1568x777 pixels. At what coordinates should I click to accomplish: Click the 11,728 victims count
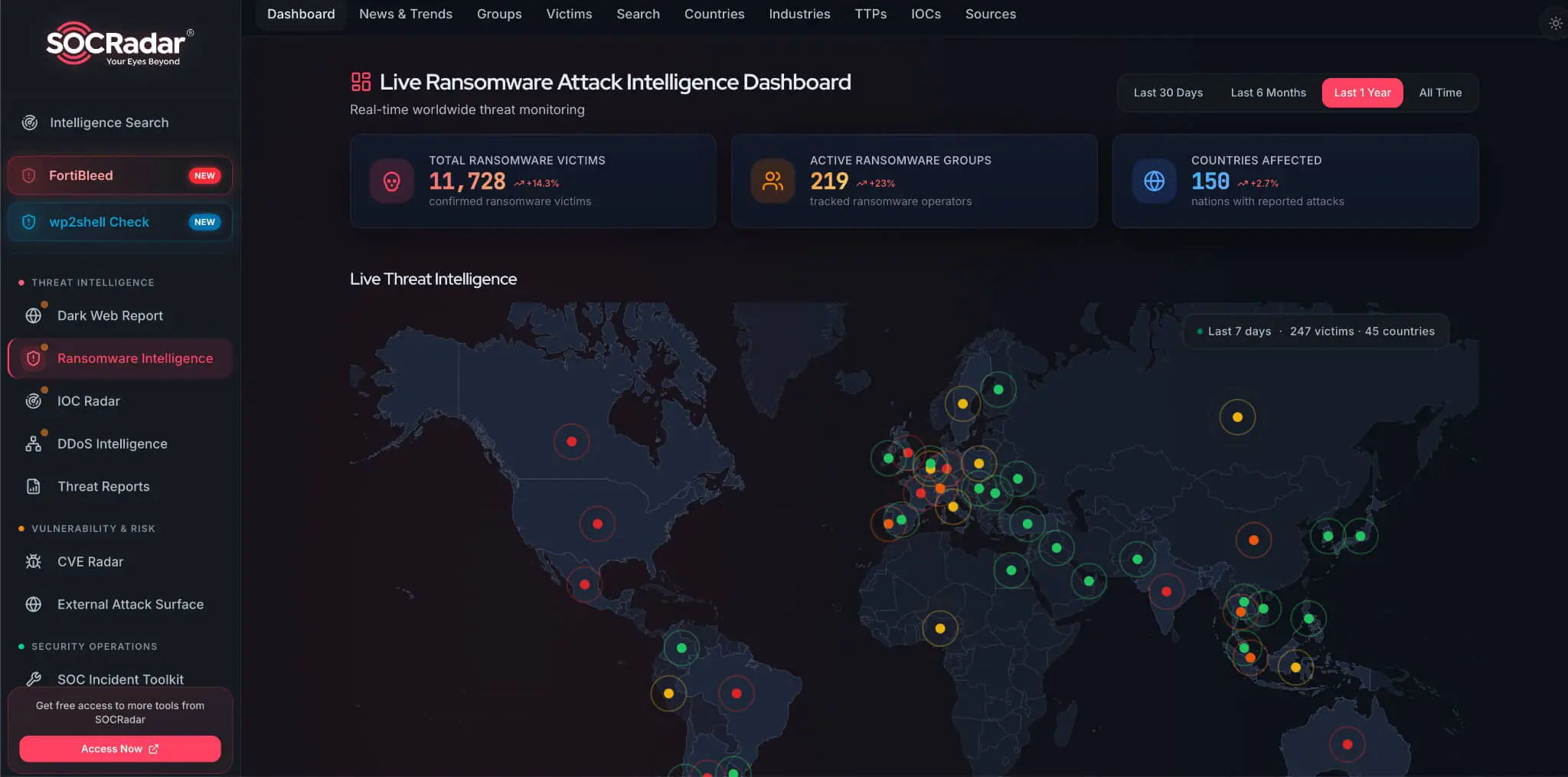click(x=467, y=181)
